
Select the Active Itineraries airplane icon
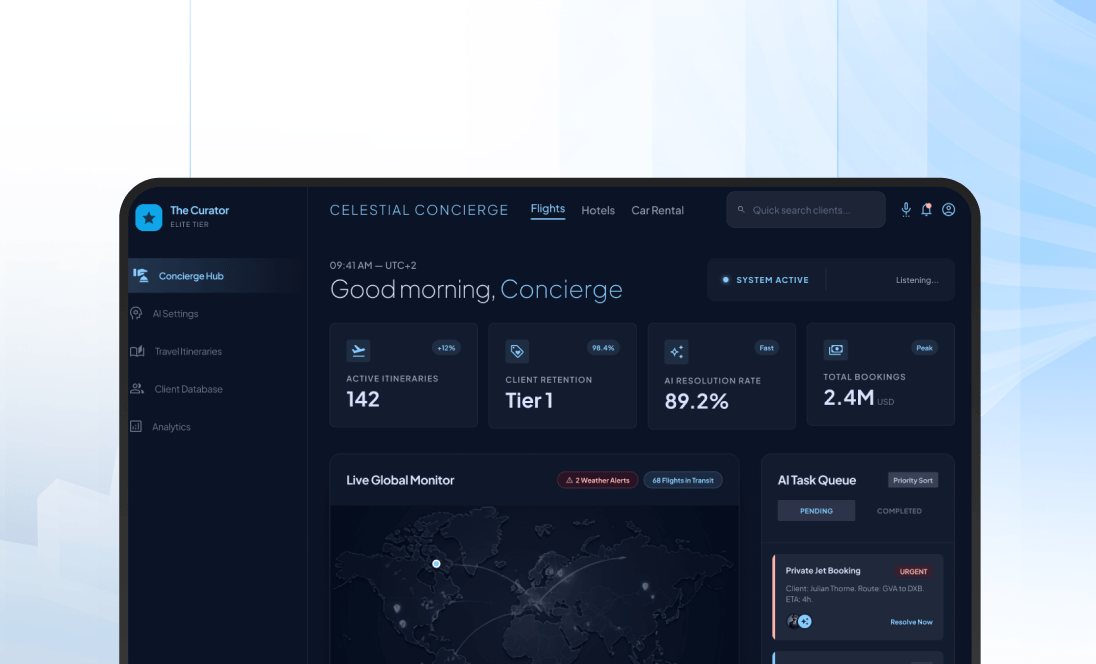pos(358,350)
